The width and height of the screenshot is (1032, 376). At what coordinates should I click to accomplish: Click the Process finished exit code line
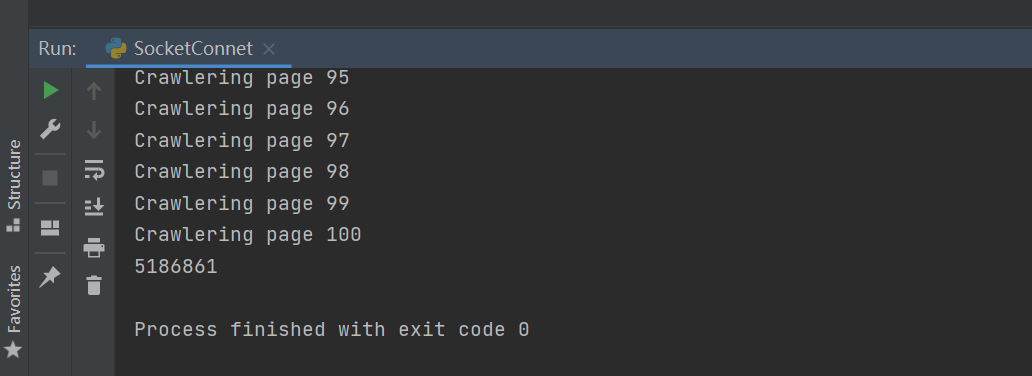332,329
